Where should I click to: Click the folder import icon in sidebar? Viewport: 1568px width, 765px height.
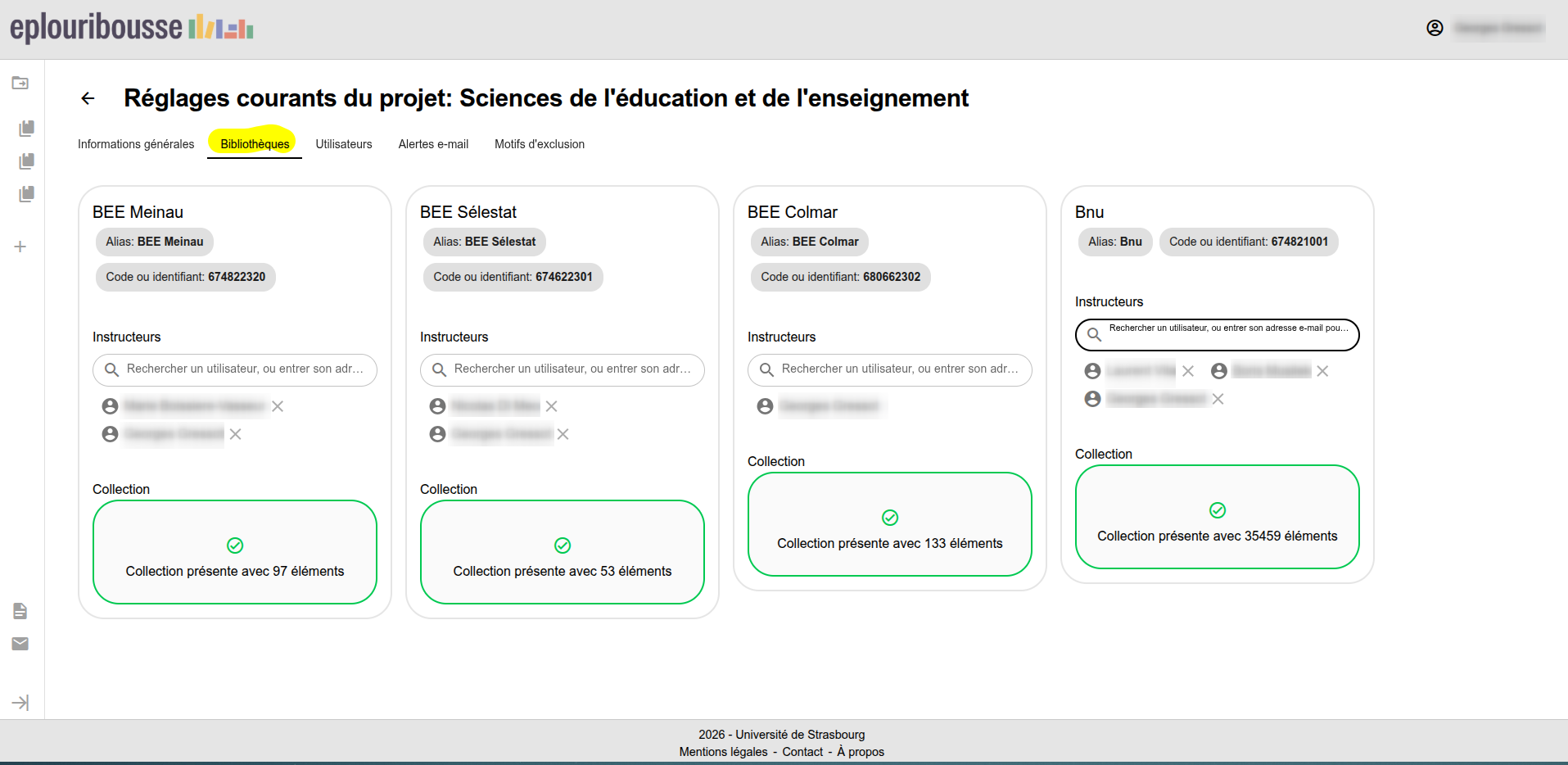[x=20, y=83]
